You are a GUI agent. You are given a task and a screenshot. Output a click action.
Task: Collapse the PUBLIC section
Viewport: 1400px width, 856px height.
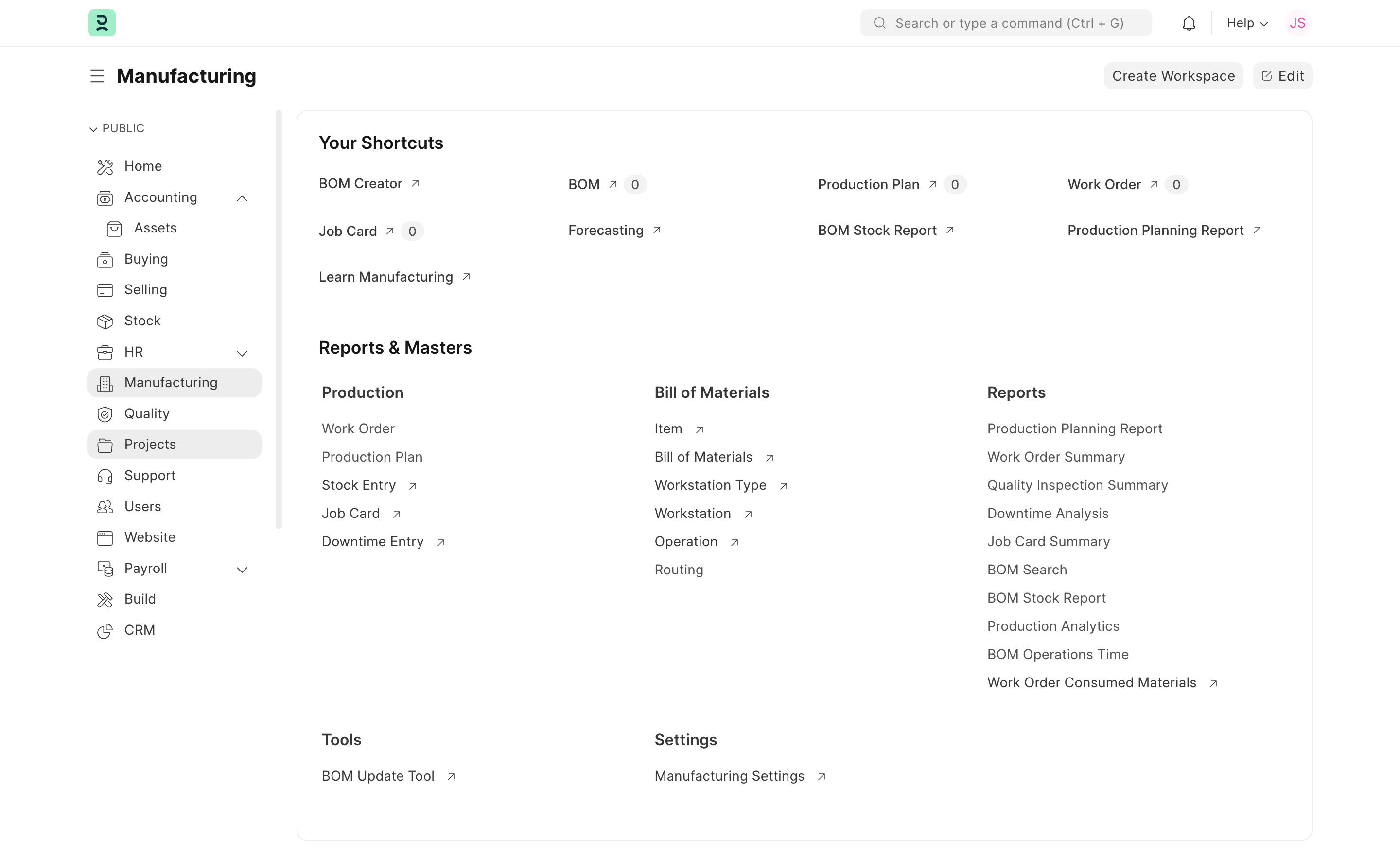[93, 128]
